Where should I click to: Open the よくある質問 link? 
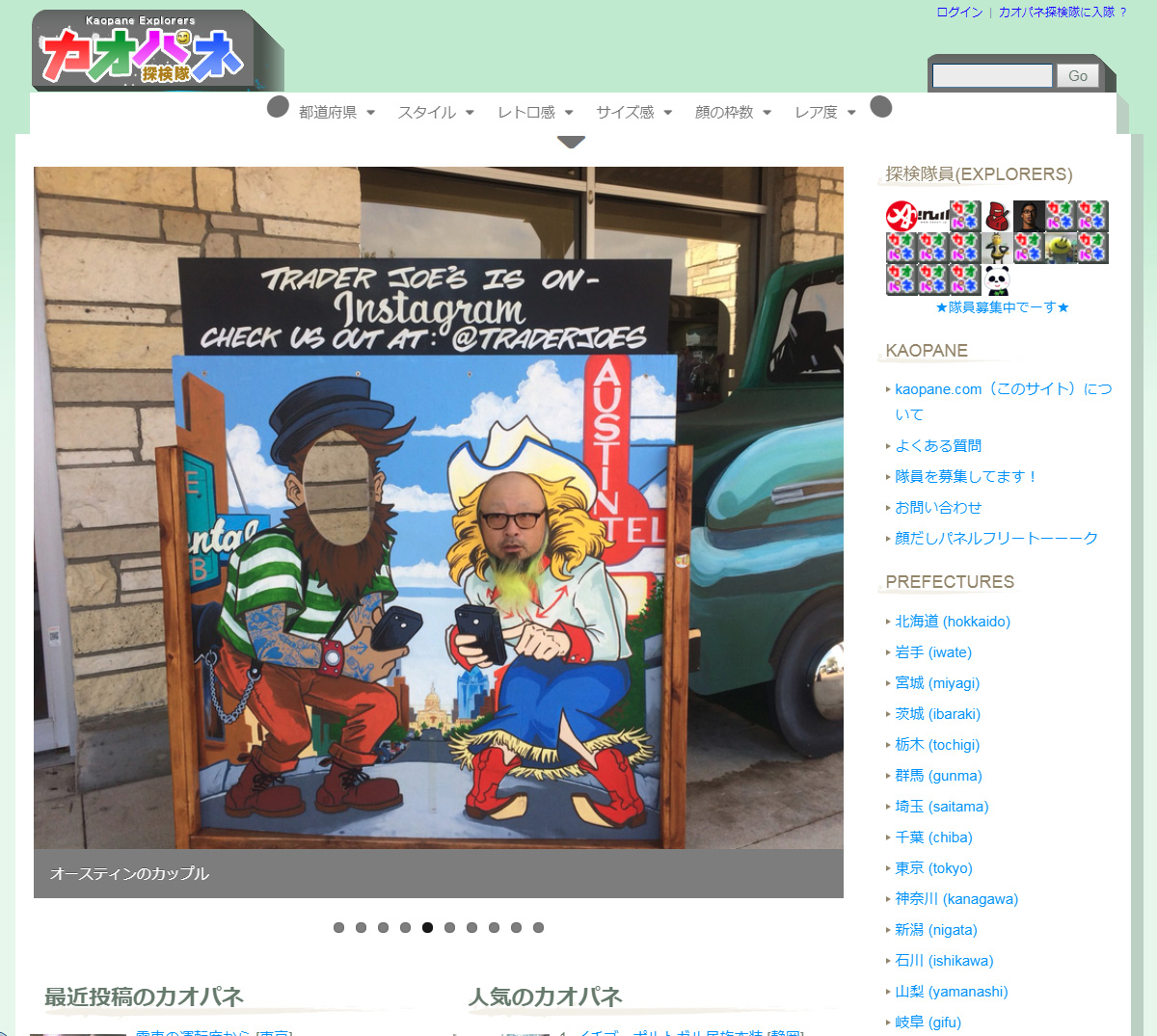coord(938,446)
